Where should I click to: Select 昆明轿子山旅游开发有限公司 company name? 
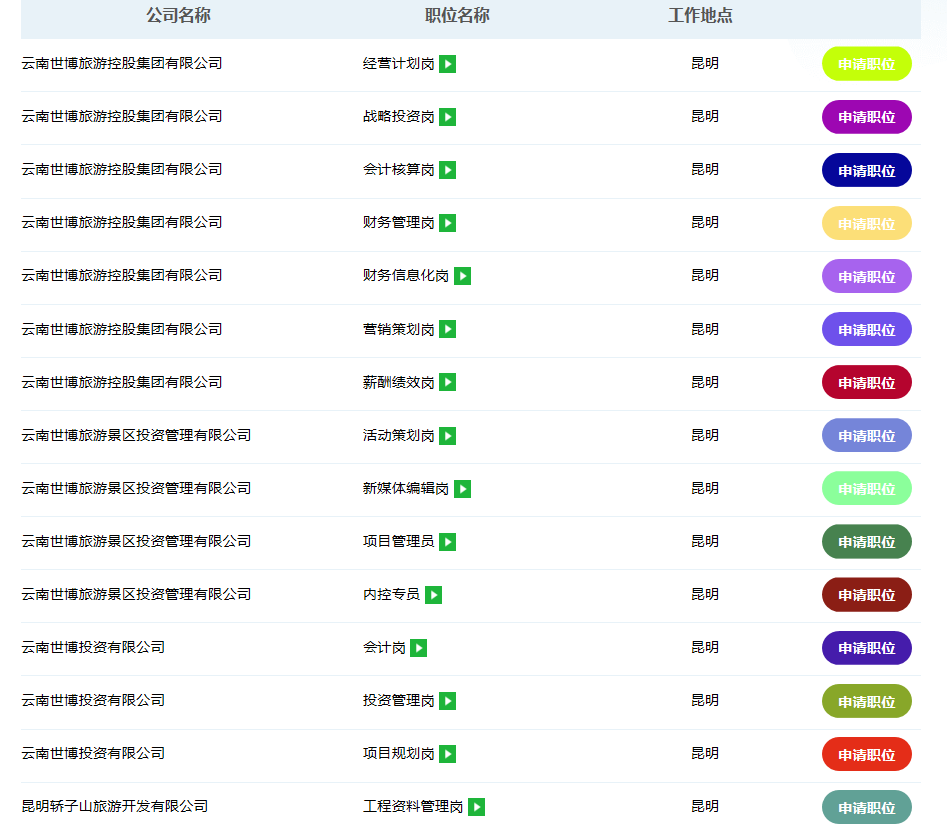pyautogui.click(x=115, y=806)
